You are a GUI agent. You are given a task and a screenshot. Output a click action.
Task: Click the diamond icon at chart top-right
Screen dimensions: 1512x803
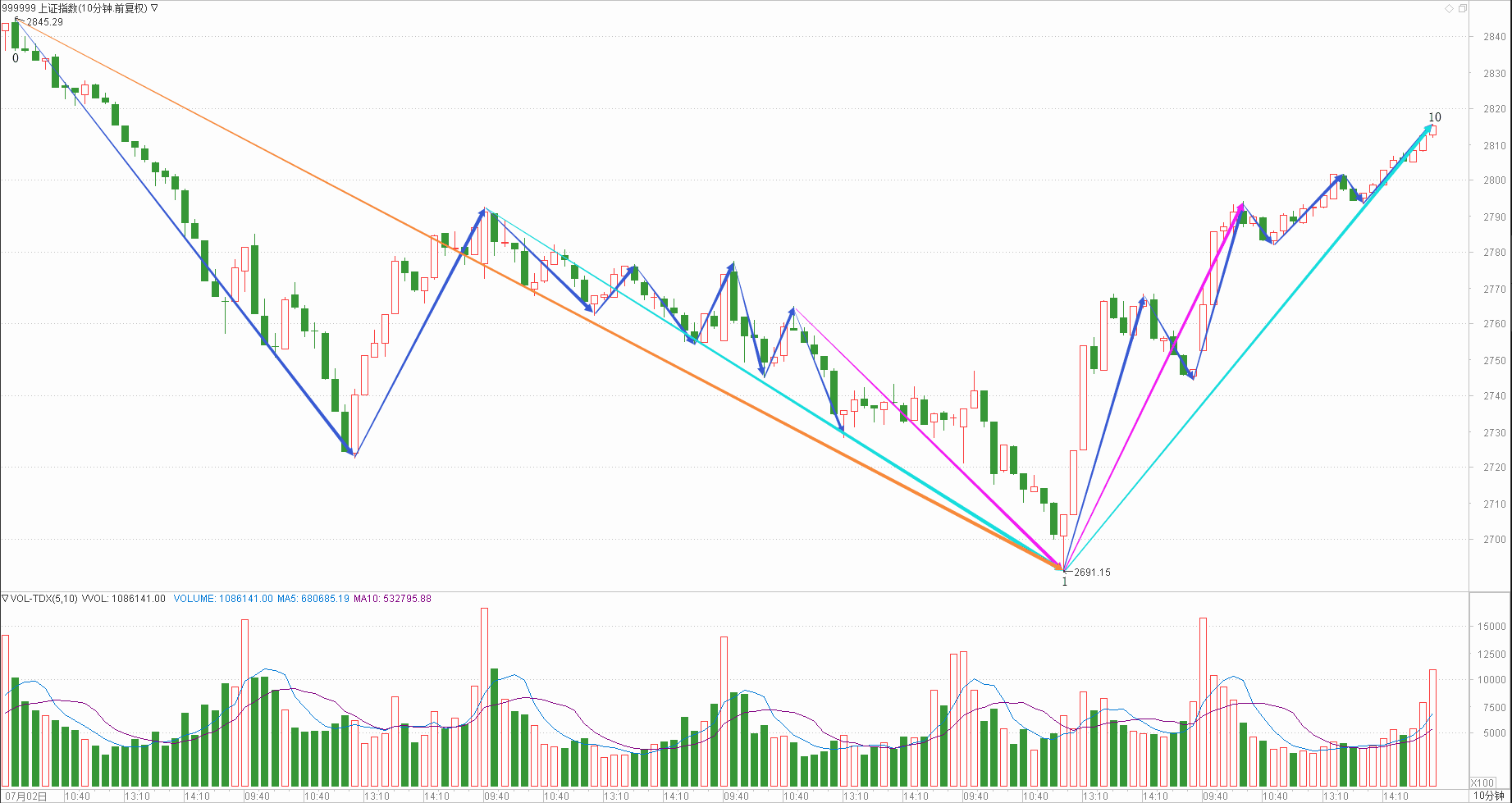(x=1449, y=8)
